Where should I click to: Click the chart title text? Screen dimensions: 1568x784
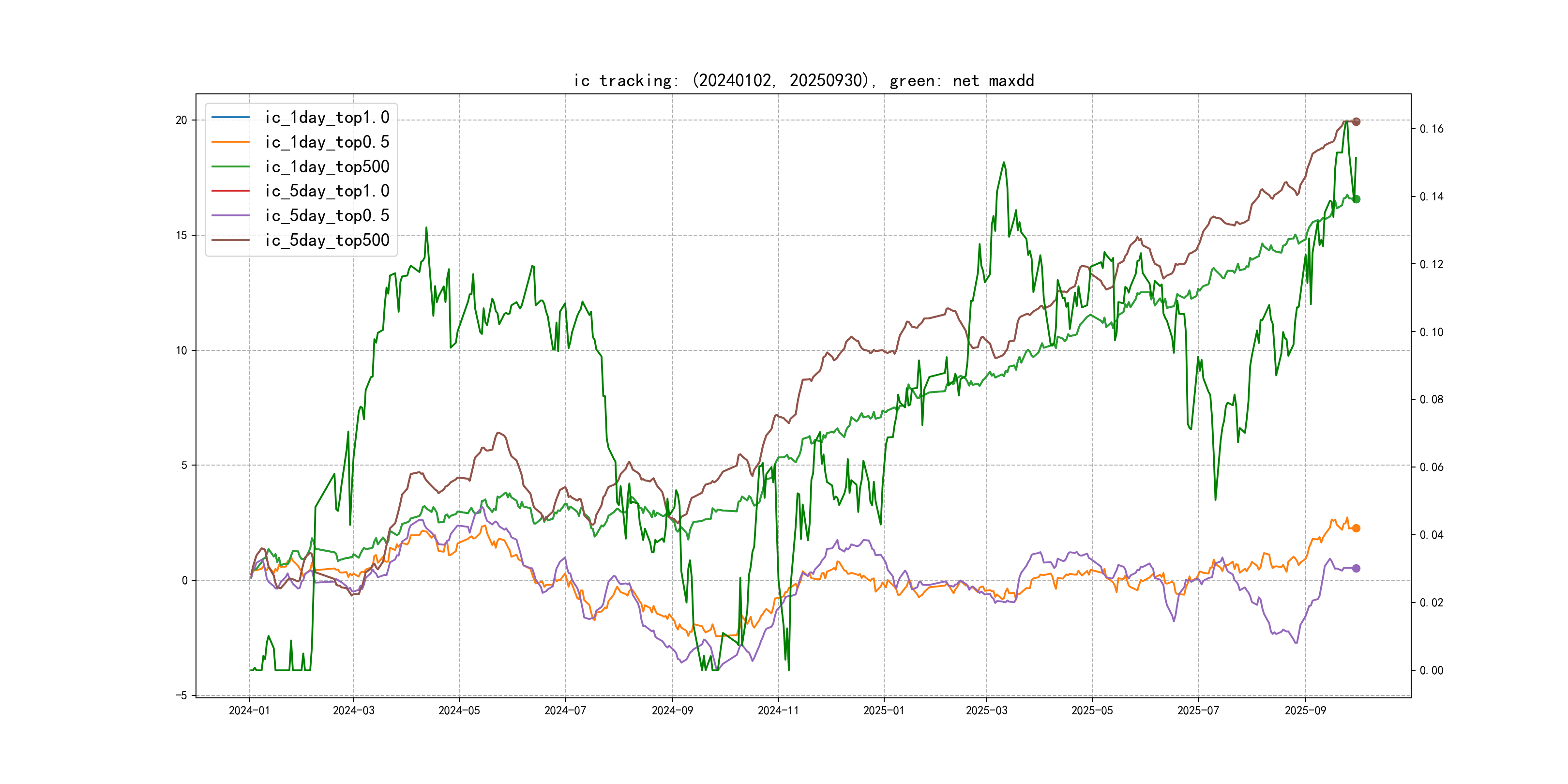click(803, 81)
